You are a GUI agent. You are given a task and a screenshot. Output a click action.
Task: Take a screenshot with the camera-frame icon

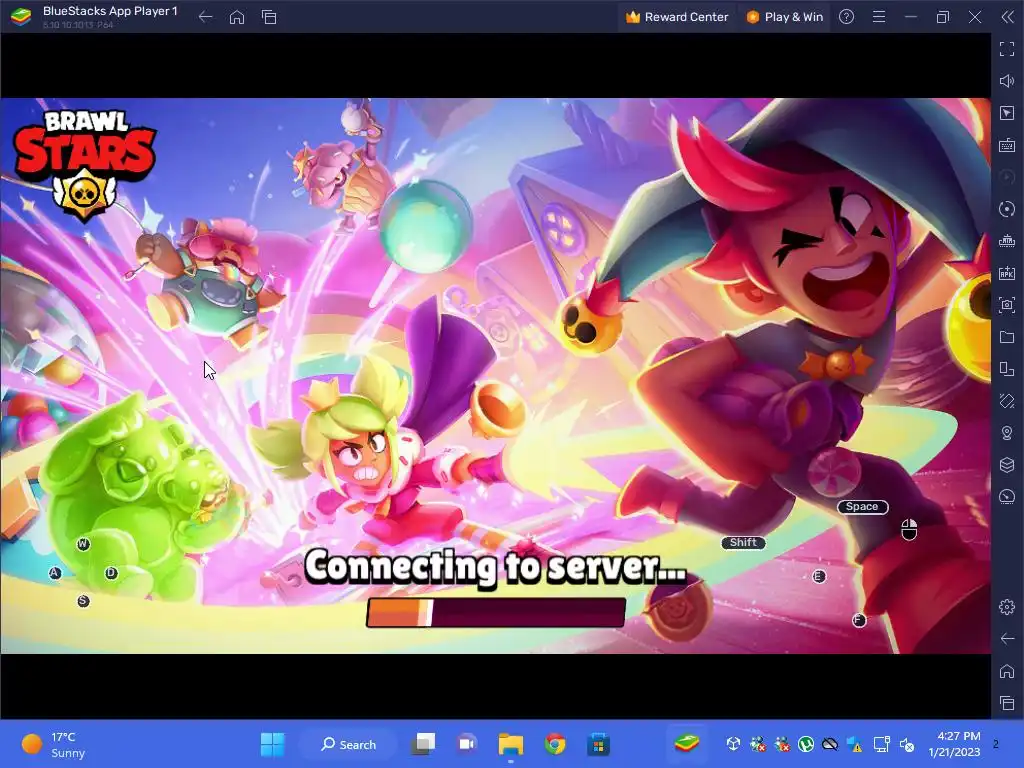tap(1006, 305)
